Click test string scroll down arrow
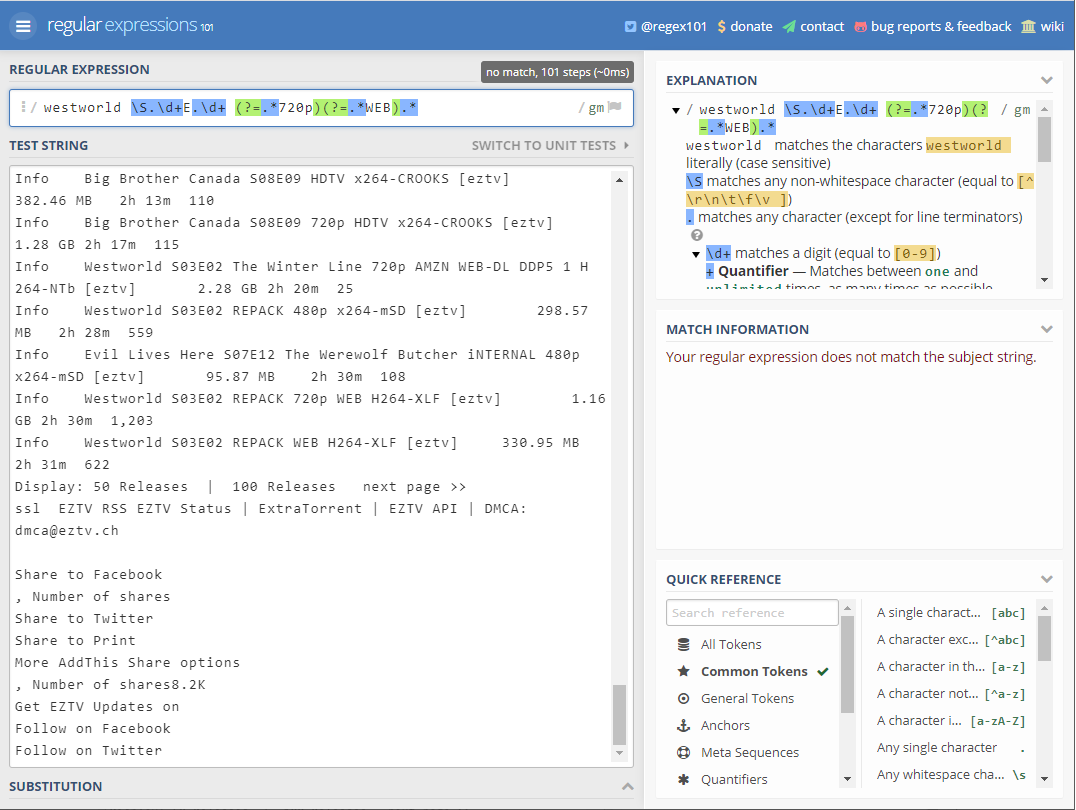 619,753
